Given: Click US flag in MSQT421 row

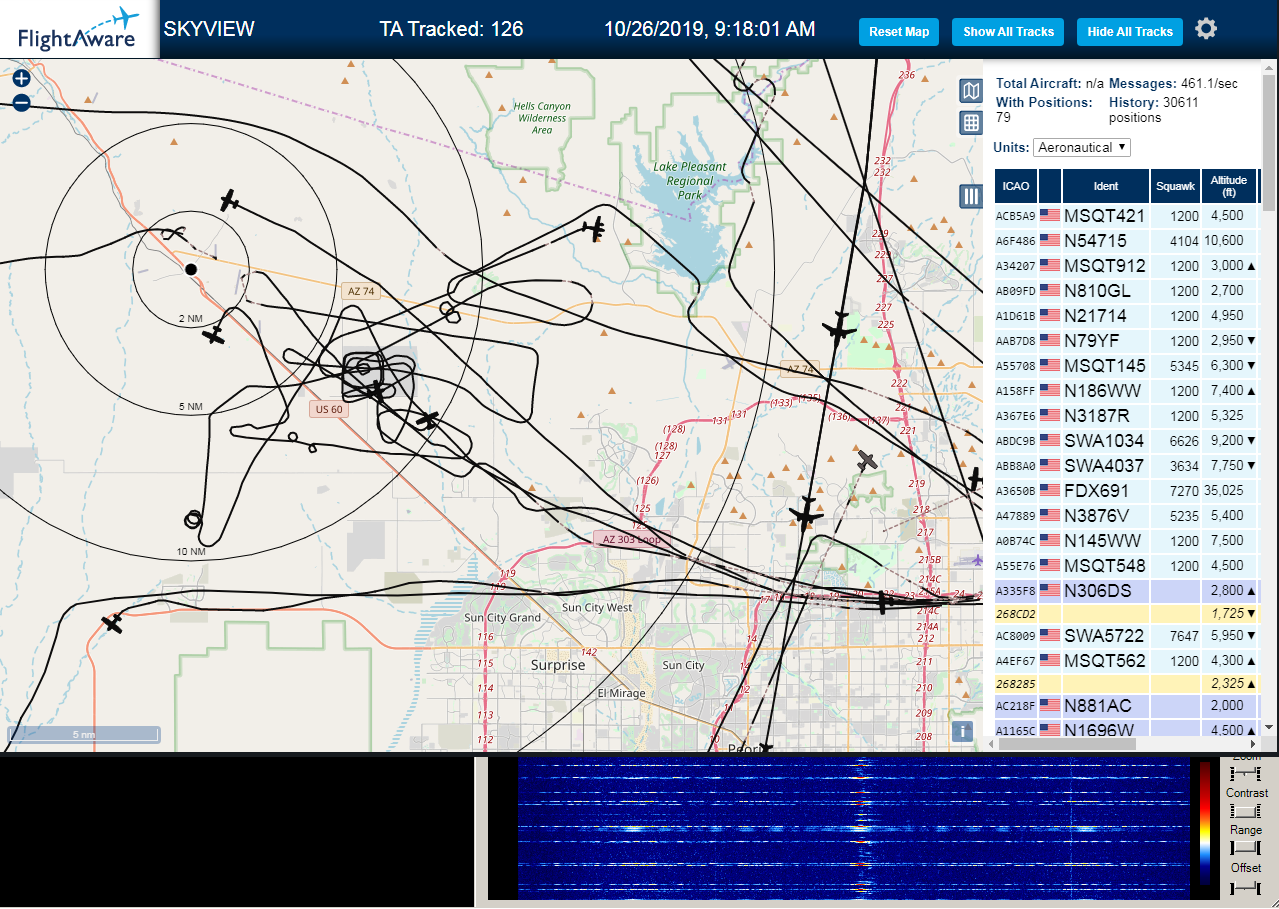Looking at the screenshot, I should pyautogui.click(x=1050, y=215).
